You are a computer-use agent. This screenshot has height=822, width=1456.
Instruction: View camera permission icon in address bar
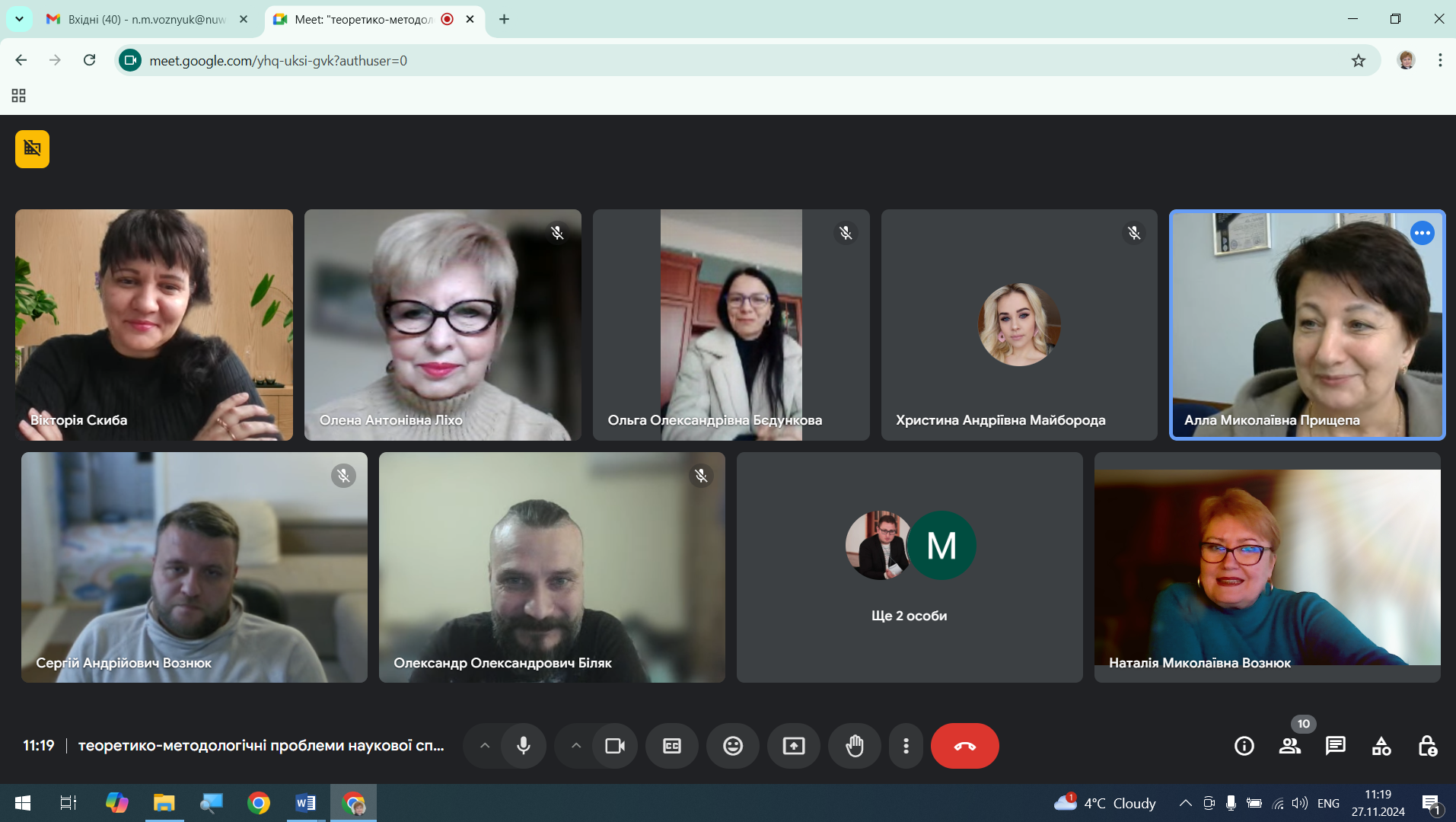pyautogui.click(x=130, y=60)
